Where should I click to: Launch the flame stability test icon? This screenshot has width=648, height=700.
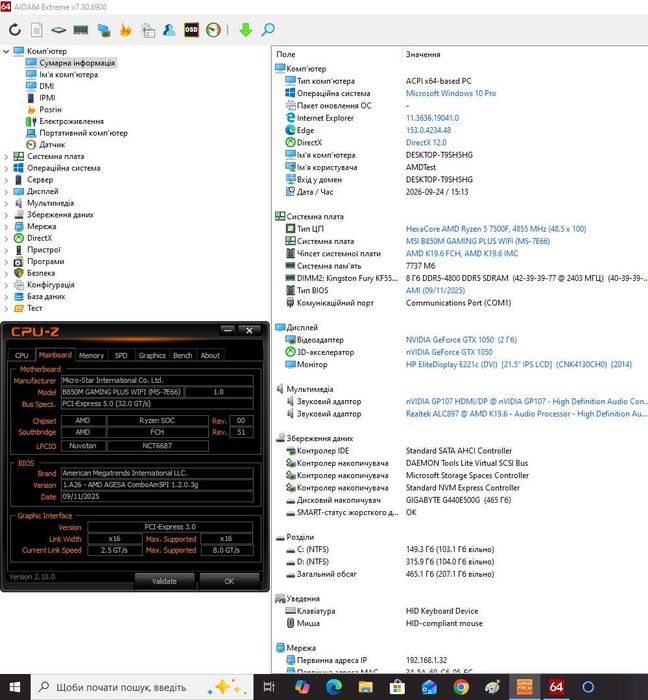click(x=125, y=30)
